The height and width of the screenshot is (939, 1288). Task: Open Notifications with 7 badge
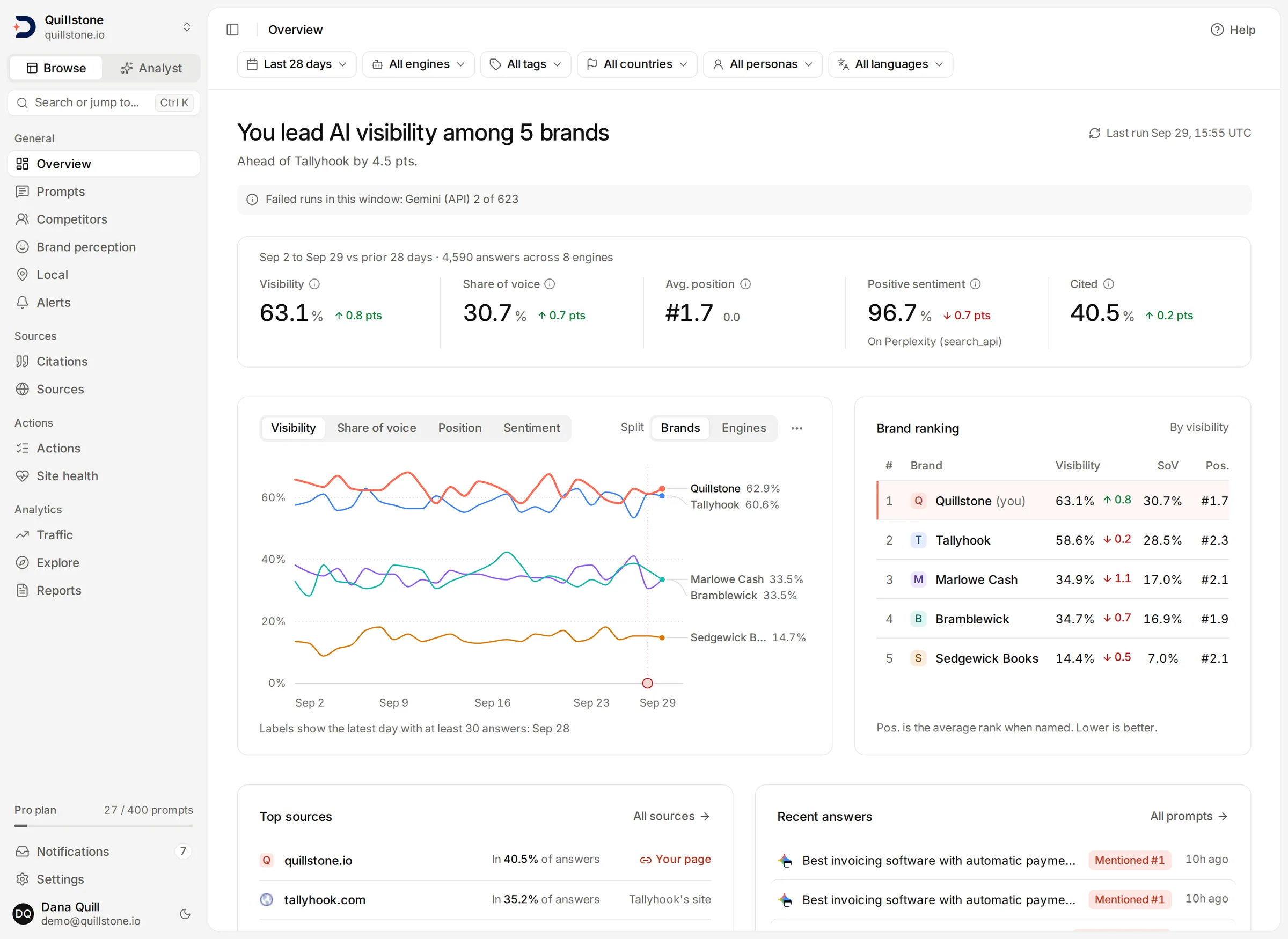click(104, 852)
